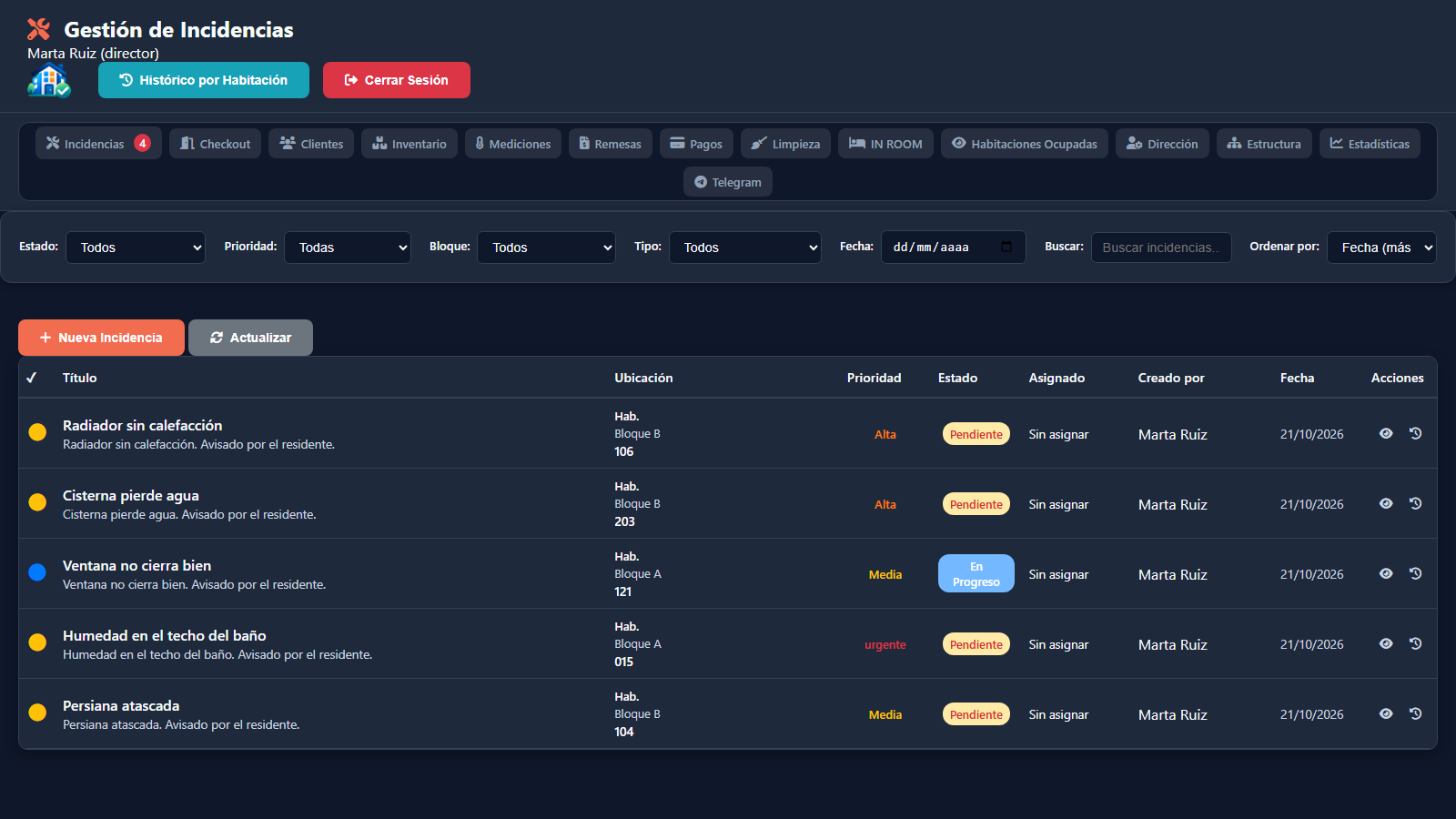Viewport: 1456px width, 819px height.
Task: Switch to the Checkout tab
Action: 216,144
